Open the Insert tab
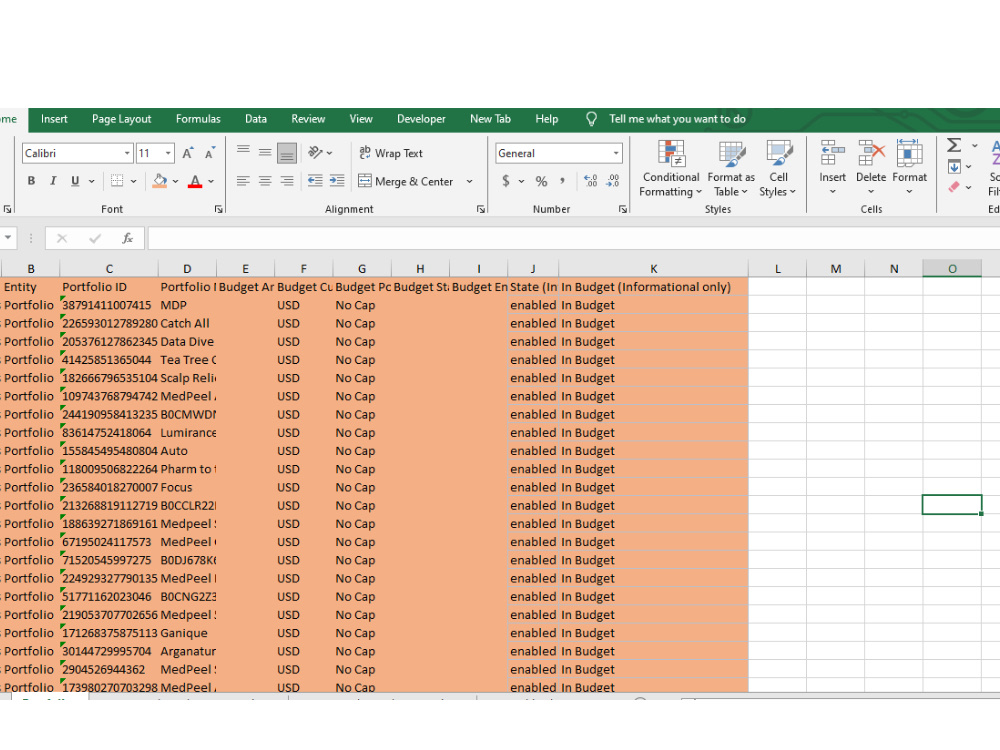This screenshot has height=750, width=1000. click(54, 119)
